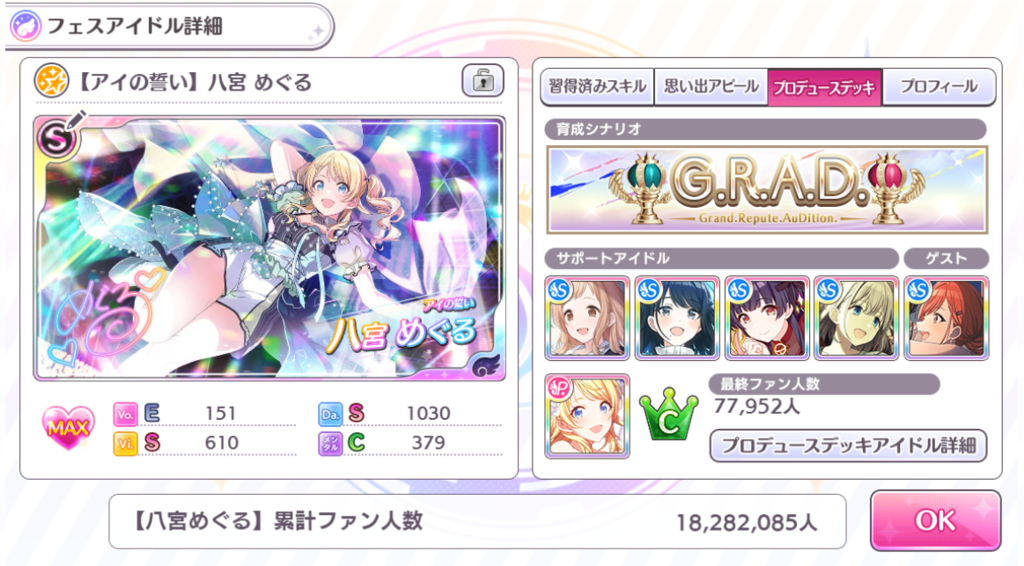Select the purple-haired support idol thumbnail
The image size is (1024, 566).
click(x=767, y=318)
